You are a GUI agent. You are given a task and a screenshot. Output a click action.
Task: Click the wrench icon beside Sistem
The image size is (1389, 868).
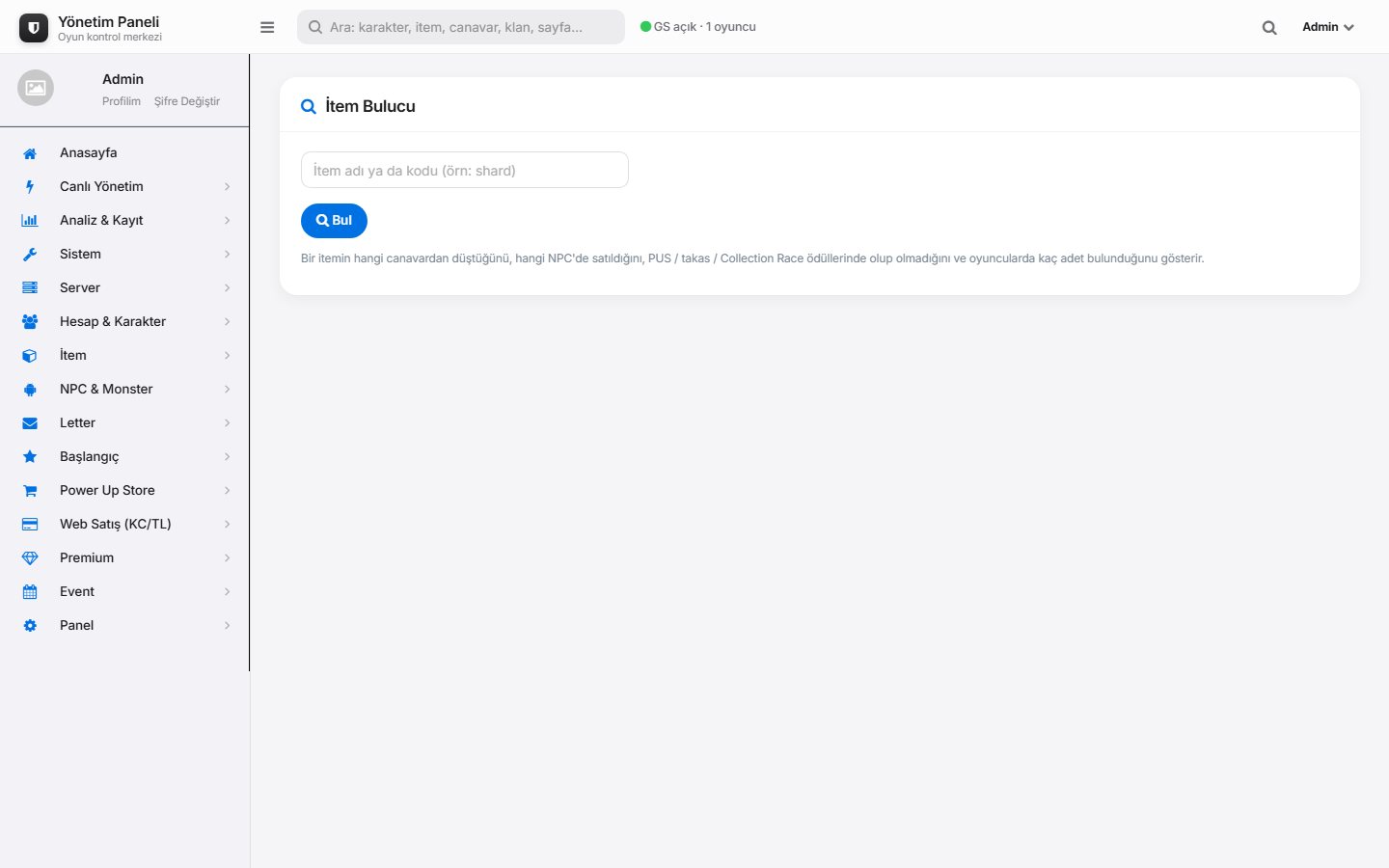[30, 255]
